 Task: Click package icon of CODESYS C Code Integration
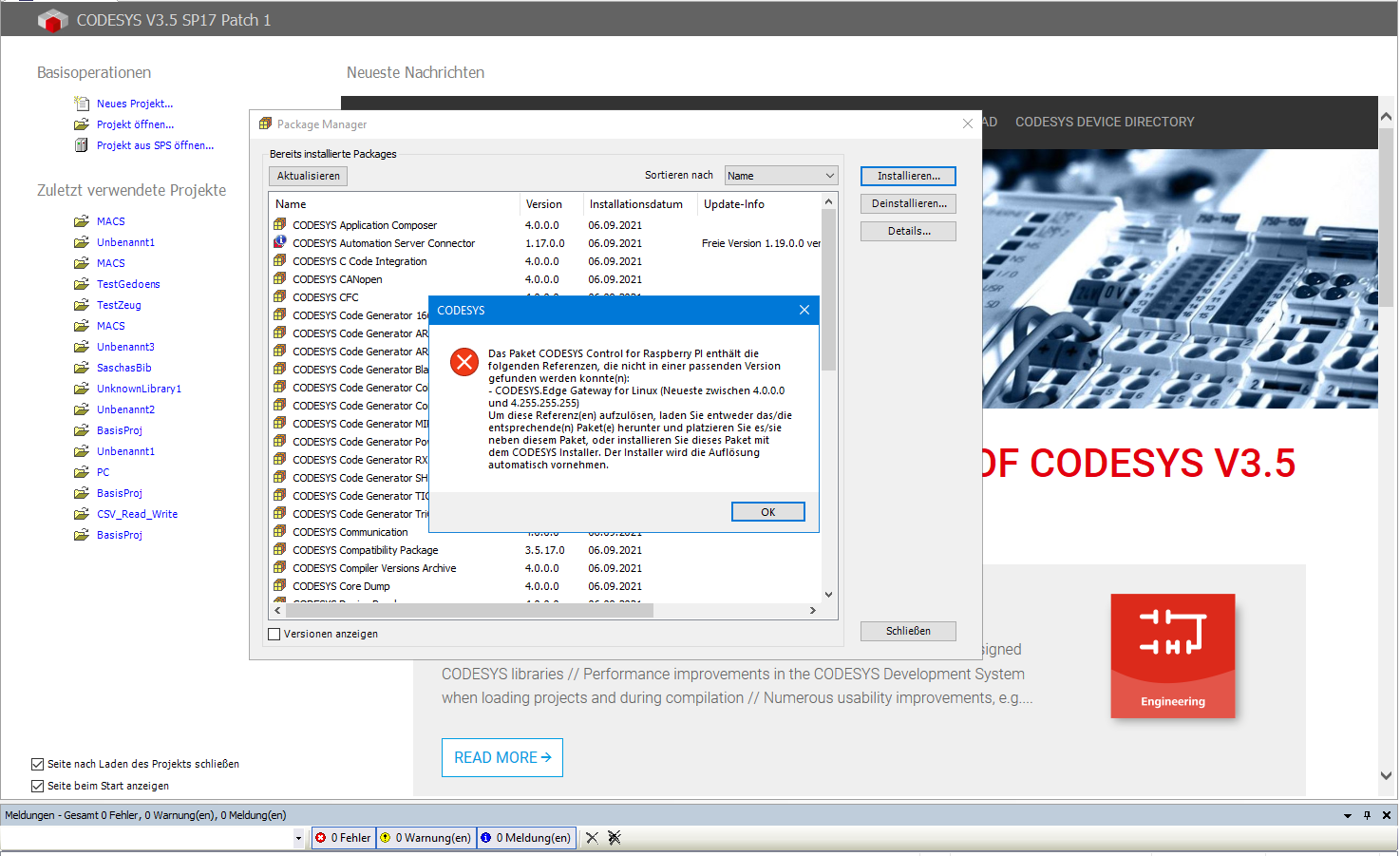(x=280, y=260)
